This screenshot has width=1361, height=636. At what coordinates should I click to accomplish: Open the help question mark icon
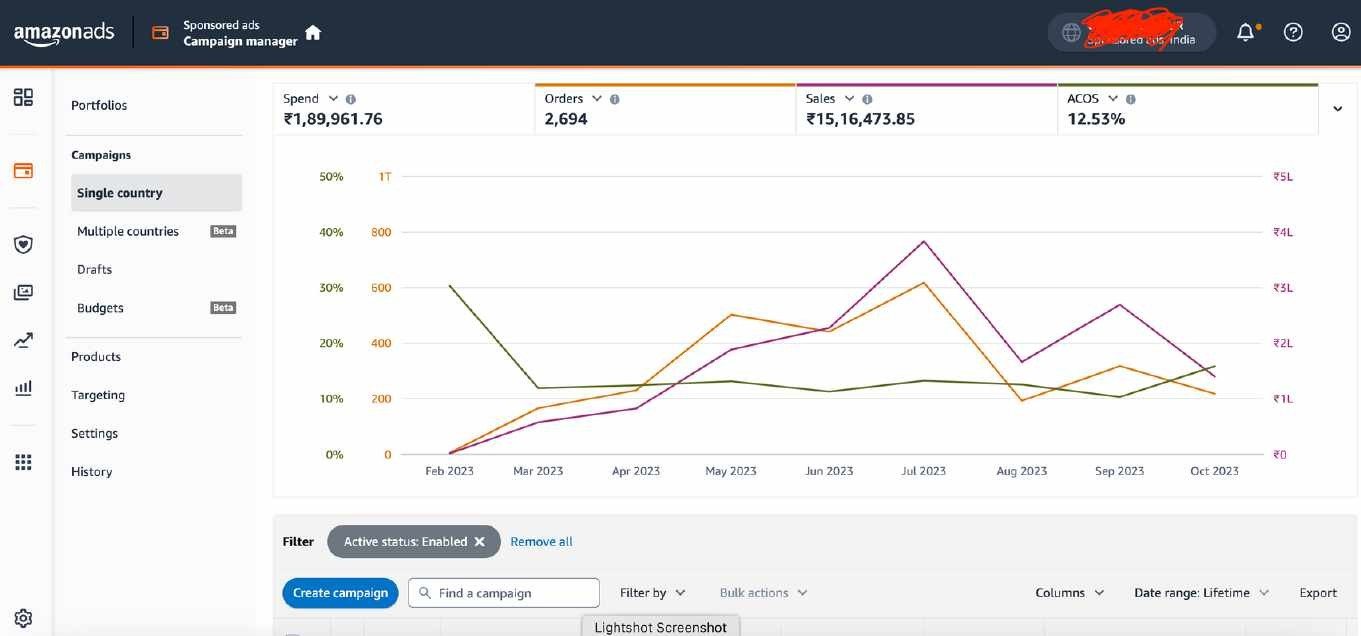tap(1293, 33)
